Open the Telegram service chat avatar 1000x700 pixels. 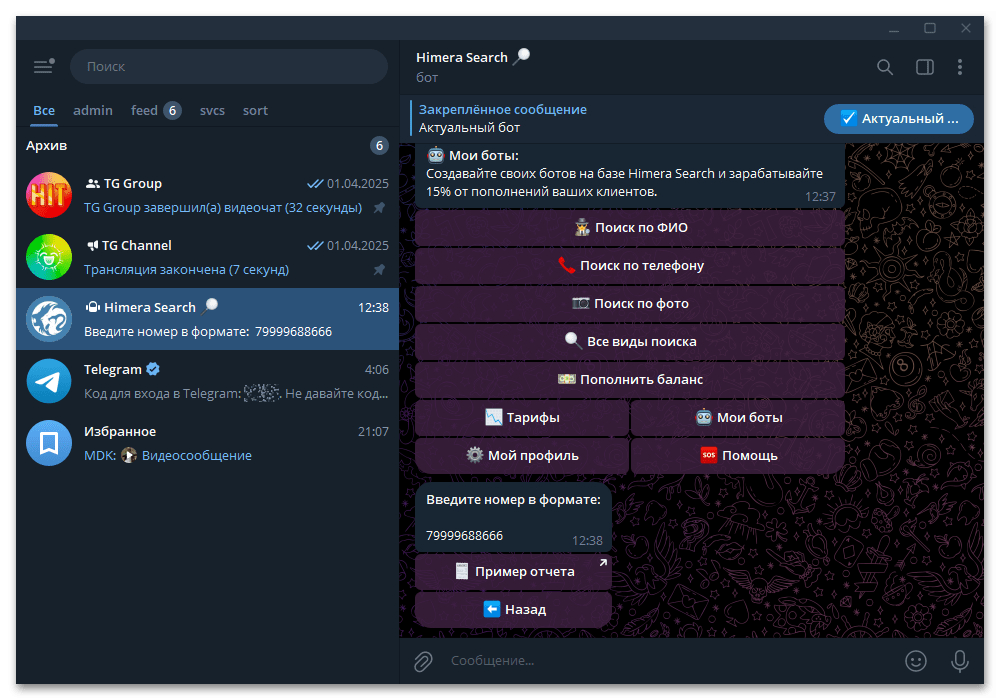[x=49, y=381]
